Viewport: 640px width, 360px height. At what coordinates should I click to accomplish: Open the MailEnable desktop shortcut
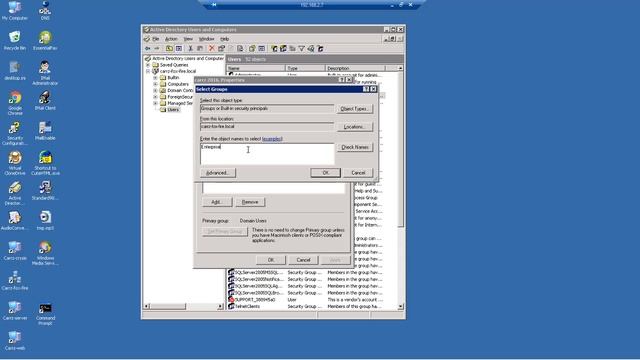(x=45, y=131)
